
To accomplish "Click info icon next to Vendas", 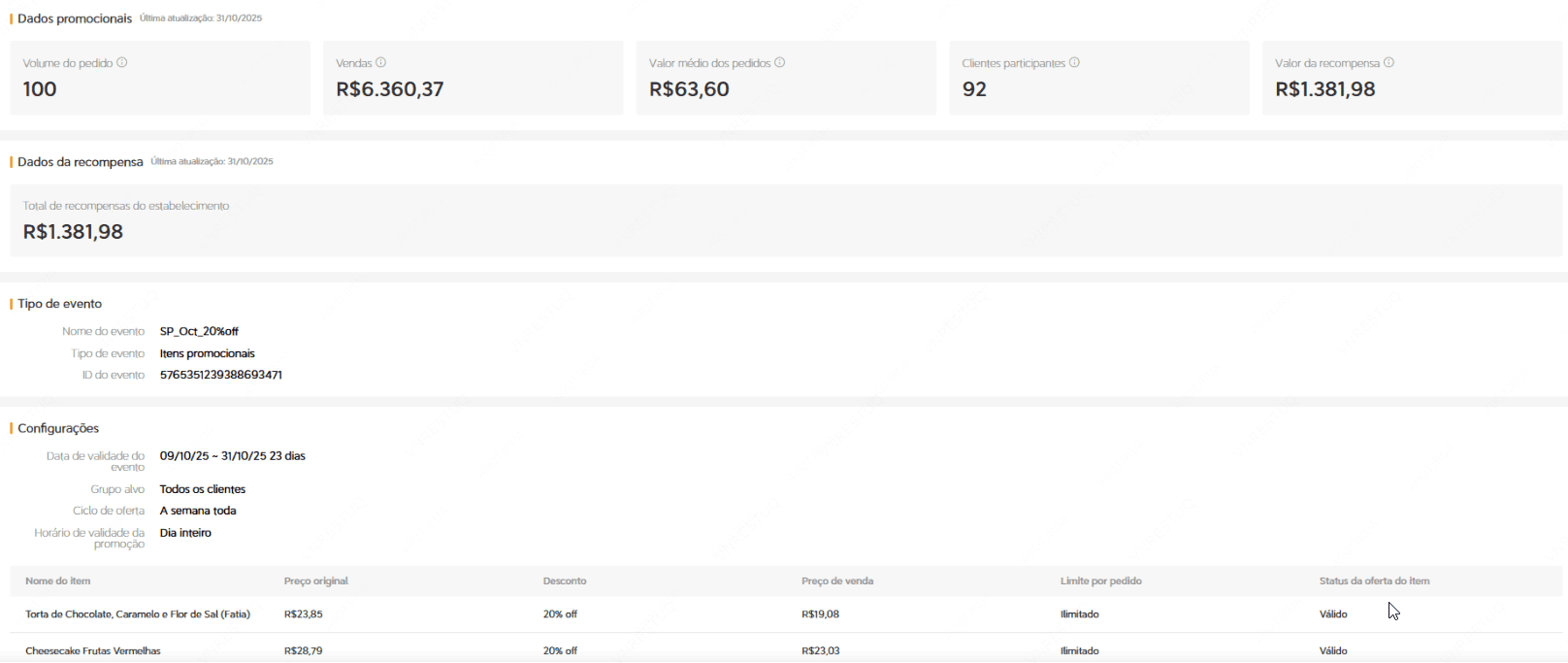I will (381, 62).
